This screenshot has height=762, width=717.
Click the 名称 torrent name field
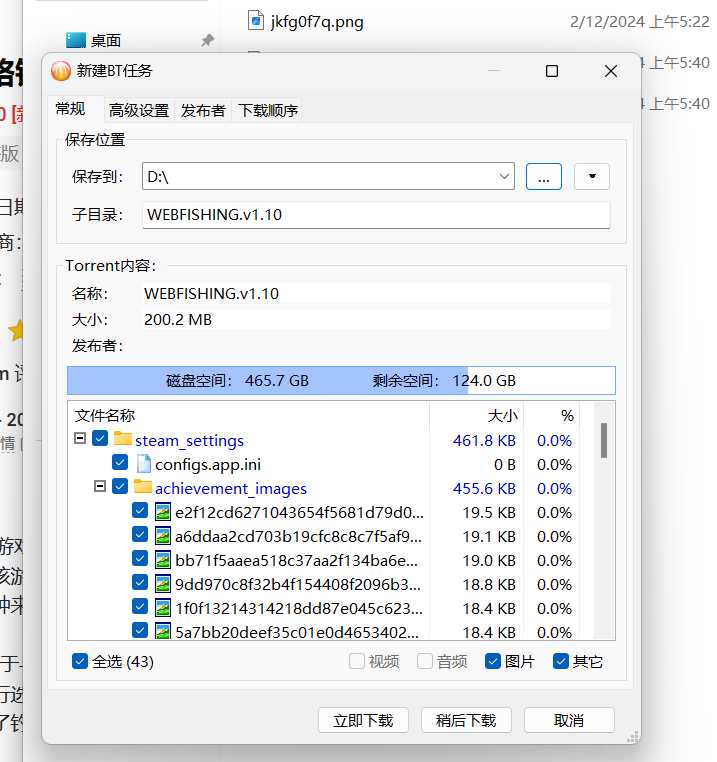tap(376, 294)
